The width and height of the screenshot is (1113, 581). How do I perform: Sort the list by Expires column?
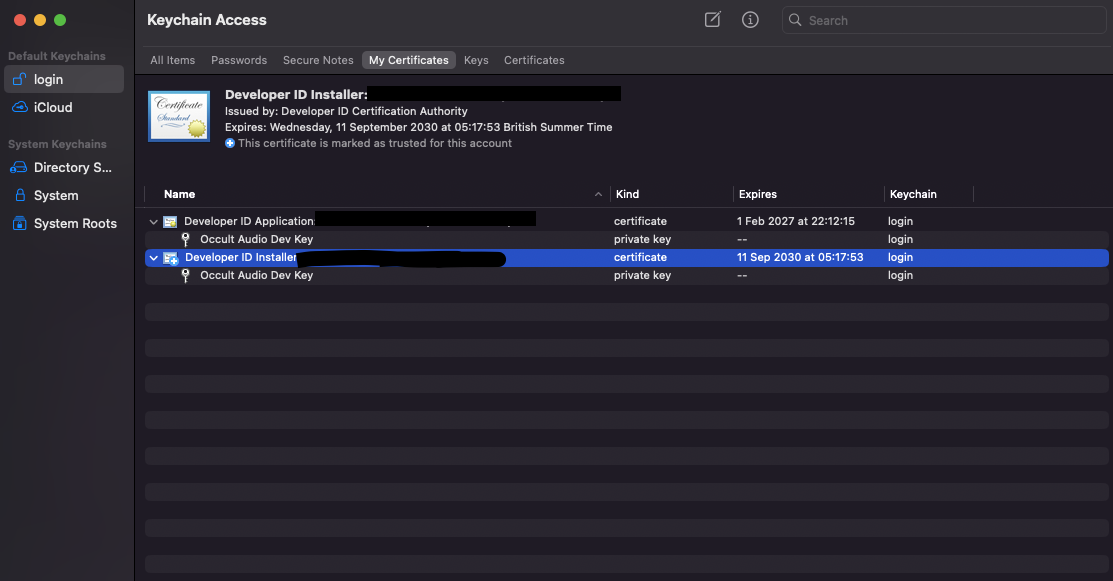[757, 194]
